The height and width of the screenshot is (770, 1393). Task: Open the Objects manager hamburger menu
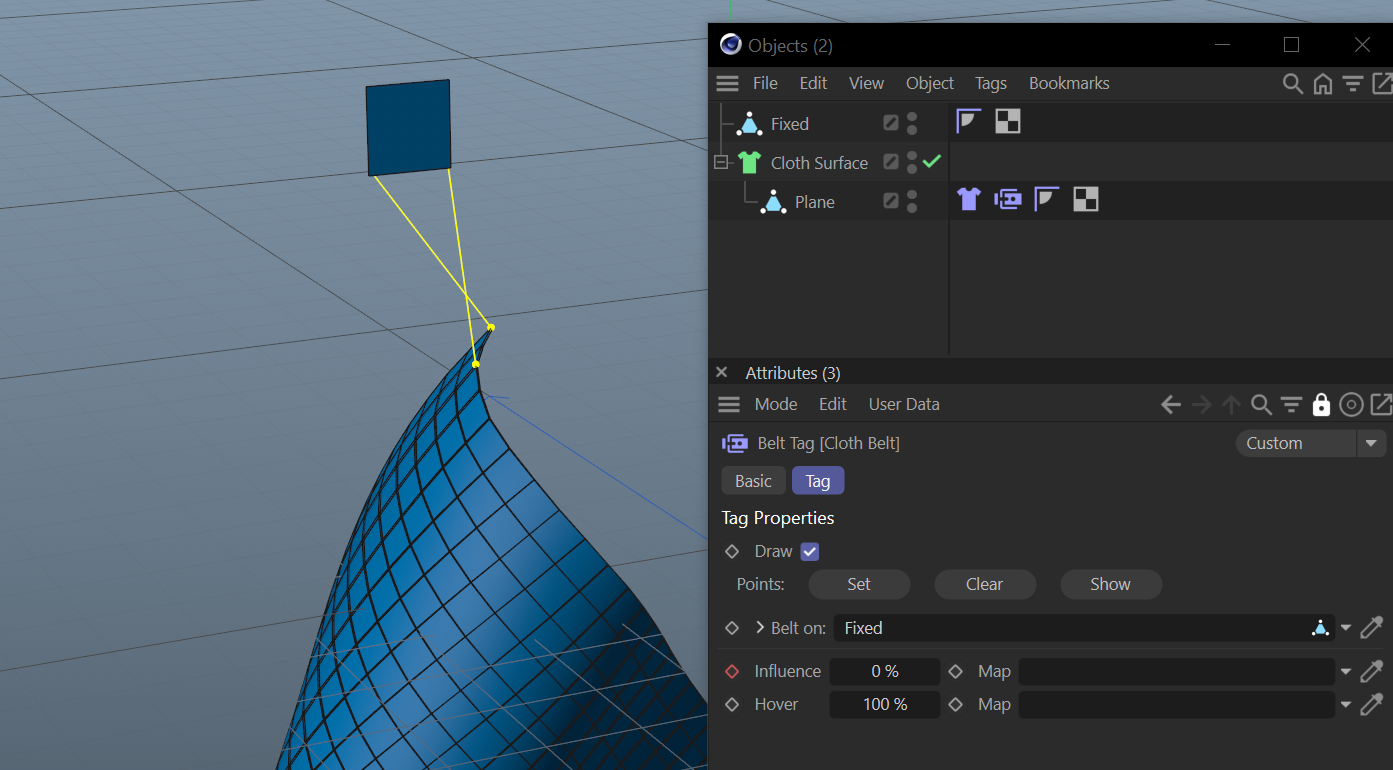click(728, 83)
